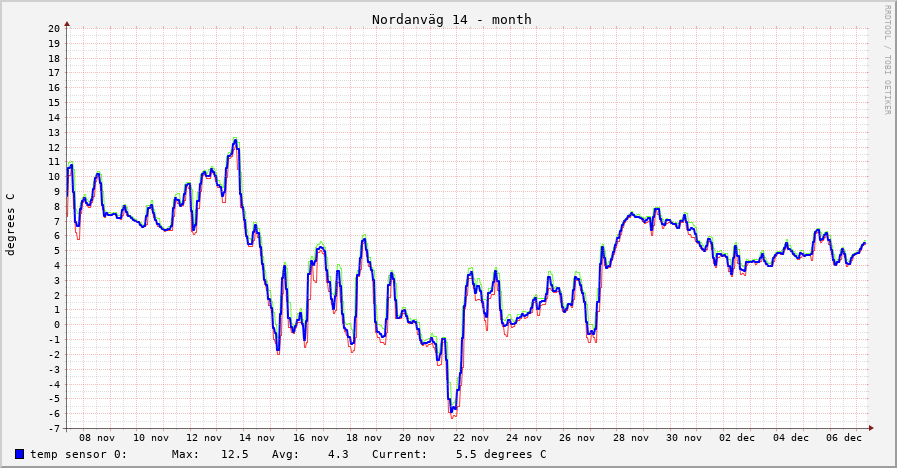This screenshot has height=468, width=897.
Task: Select the 08 nov date label
Action: (98, 438)
